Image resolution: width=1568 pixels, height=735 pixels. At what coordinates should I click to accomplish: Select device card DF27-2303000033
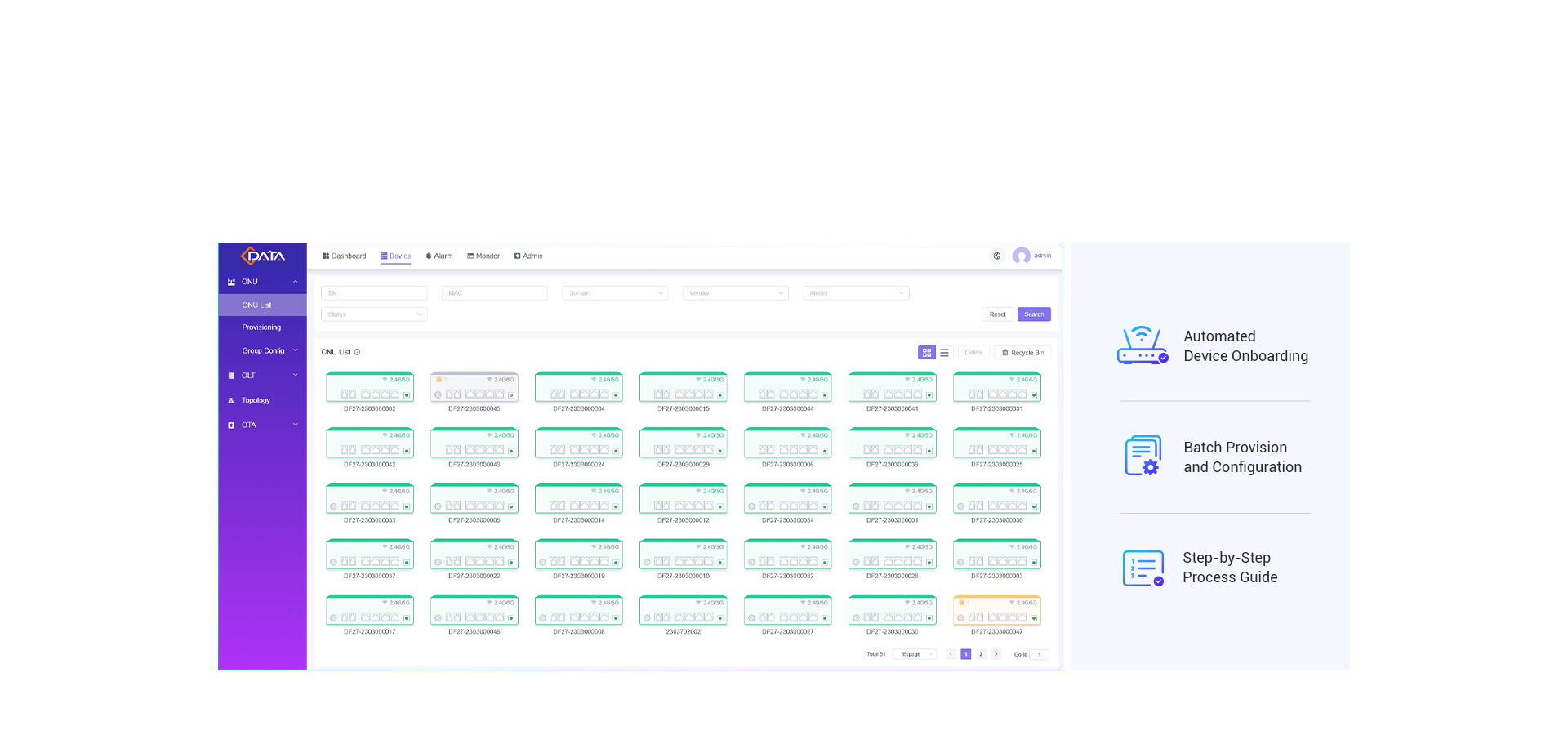coord(370,498)
